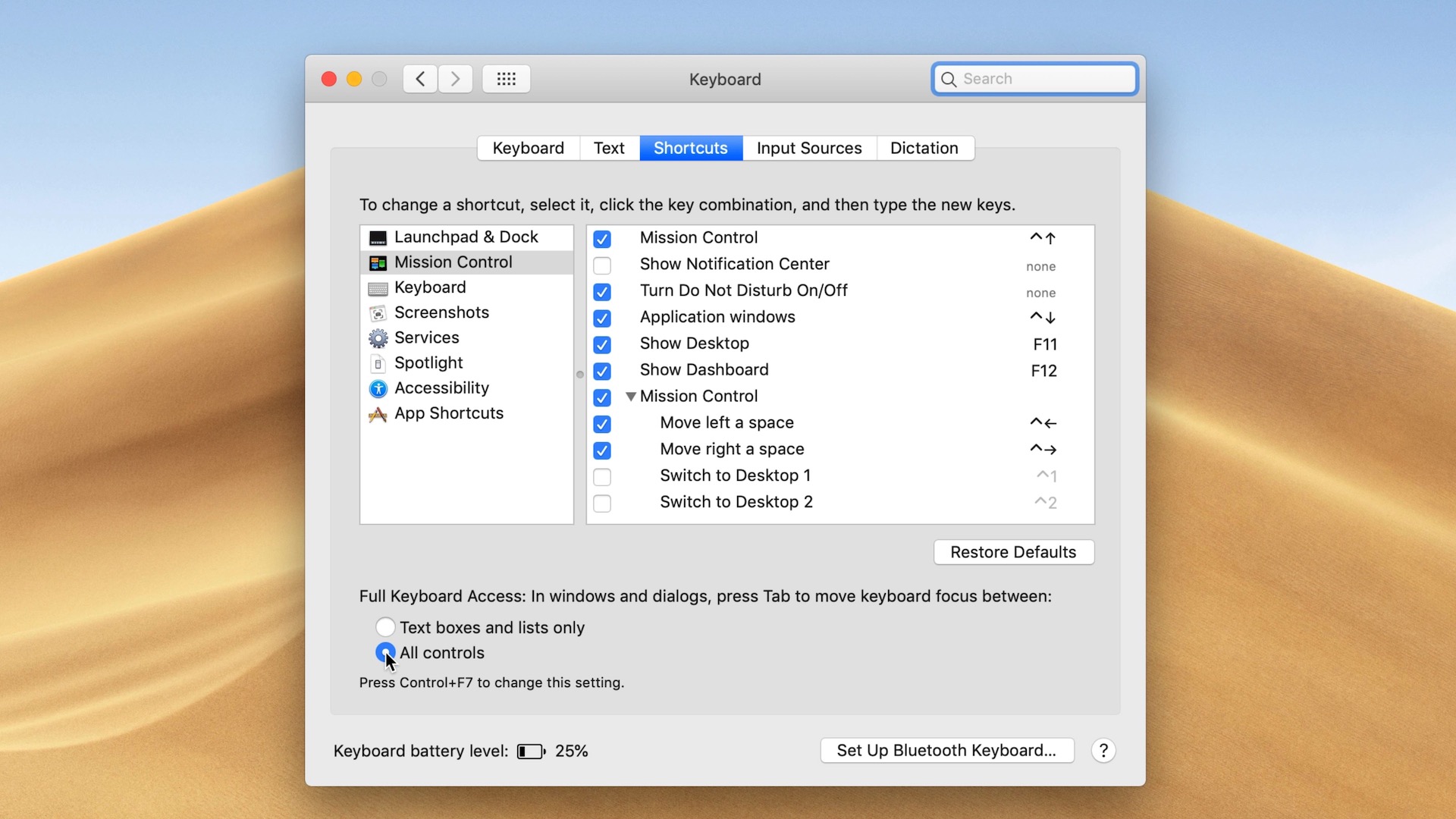1456x819 pixels.
Task: Navigate back to previous pane
Action: pyautogui.click(x=420, y=79)
